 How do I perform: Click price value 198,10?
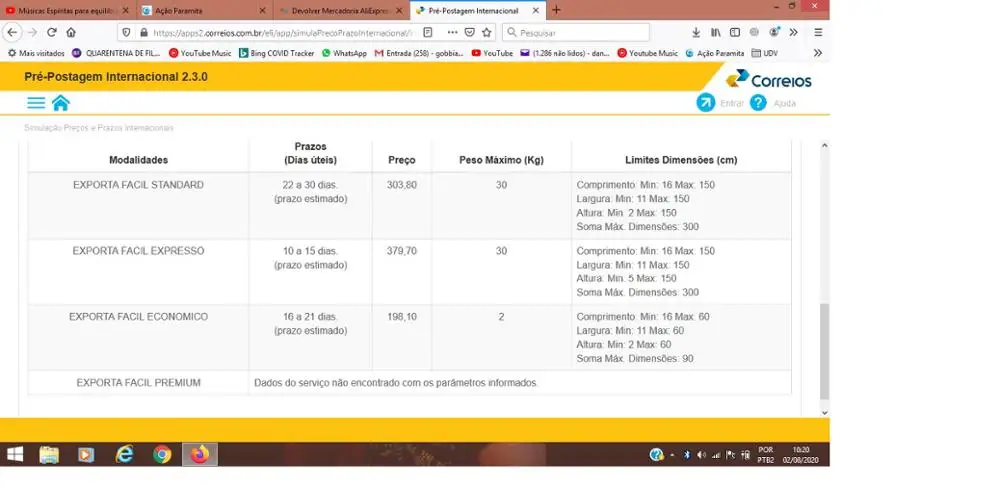point(401,316)
